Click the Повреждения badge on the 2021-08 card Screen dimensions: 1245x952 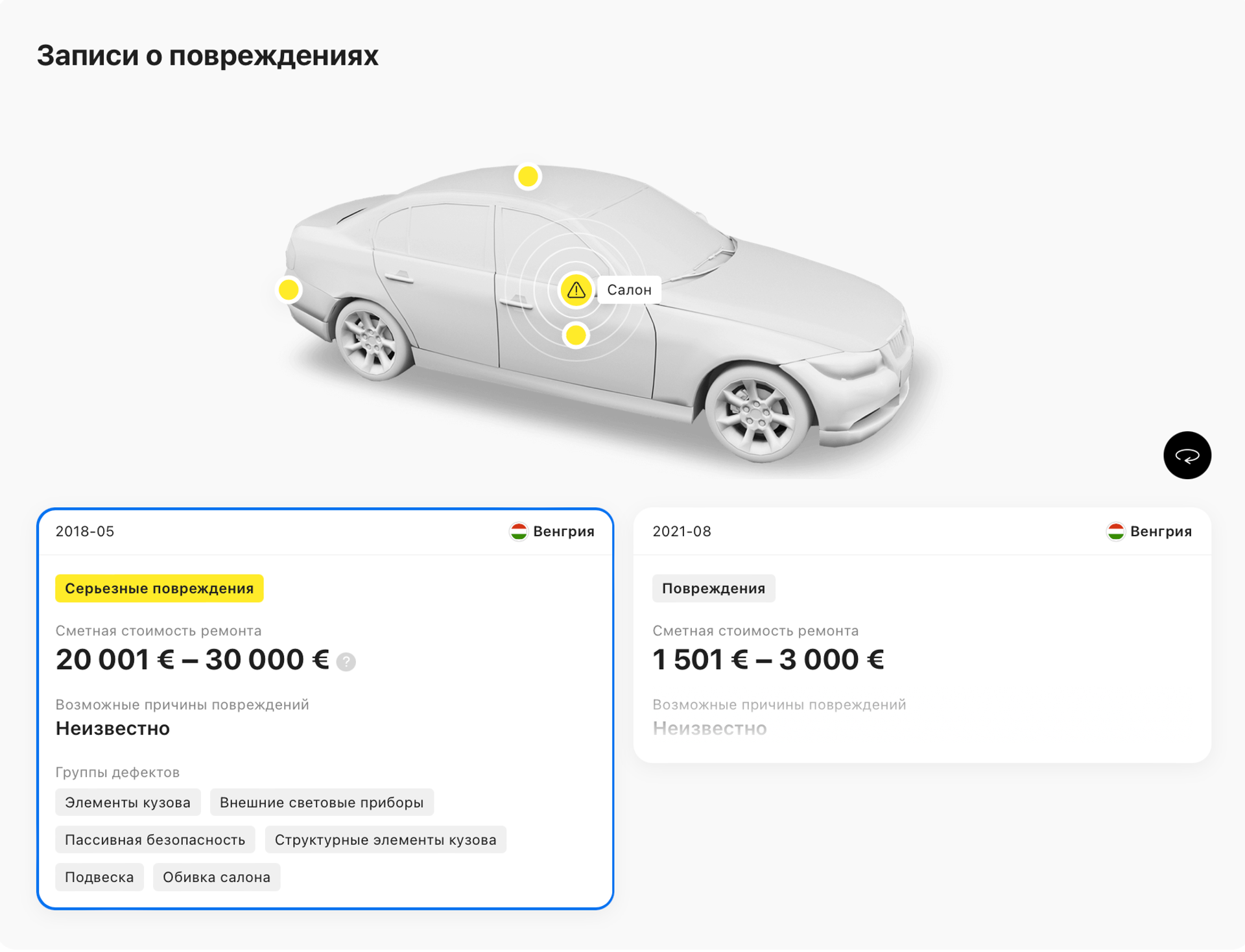click(713, 588)
